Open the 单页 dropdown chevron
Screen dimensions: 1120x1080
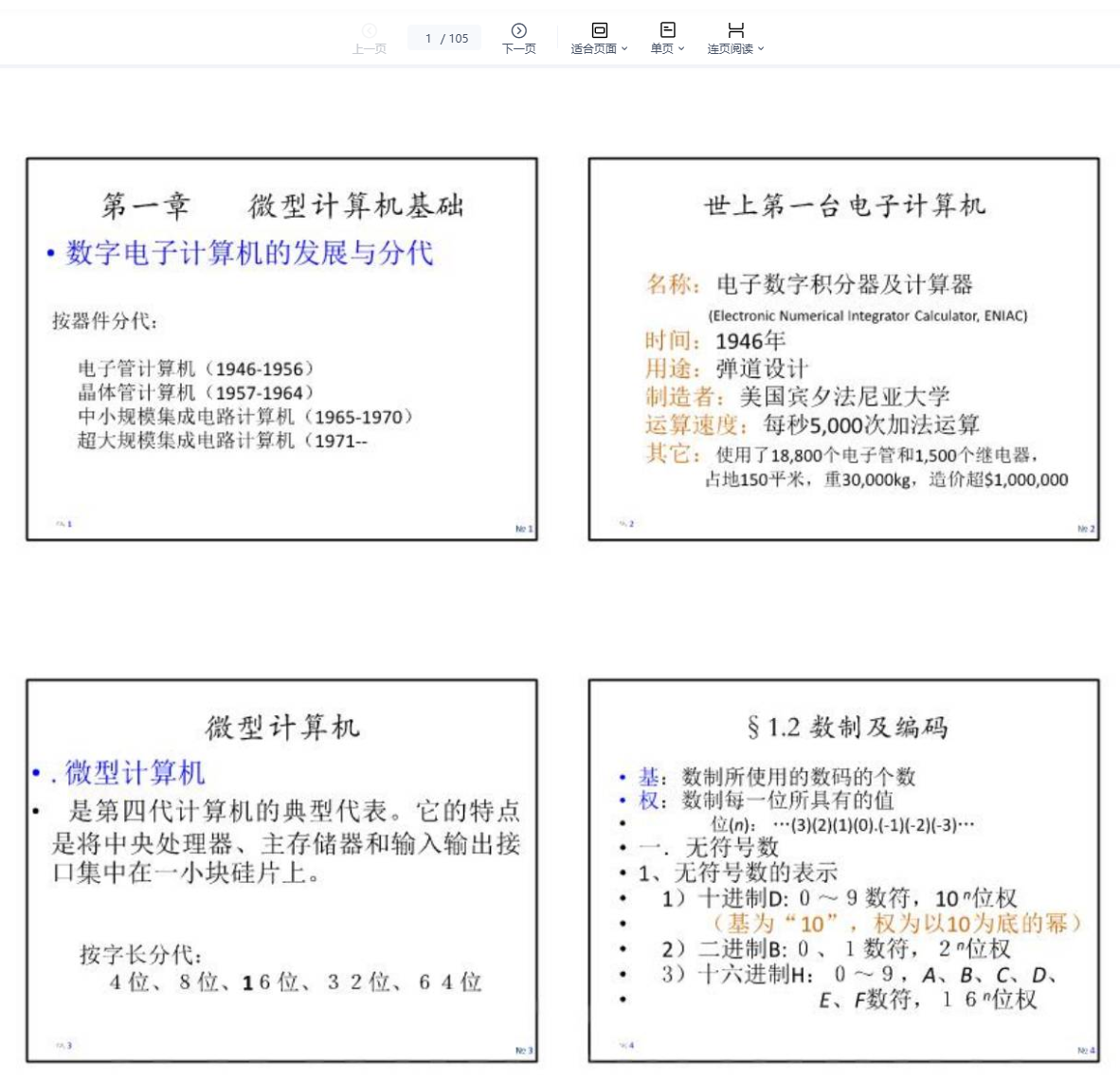tap(681, 49)
